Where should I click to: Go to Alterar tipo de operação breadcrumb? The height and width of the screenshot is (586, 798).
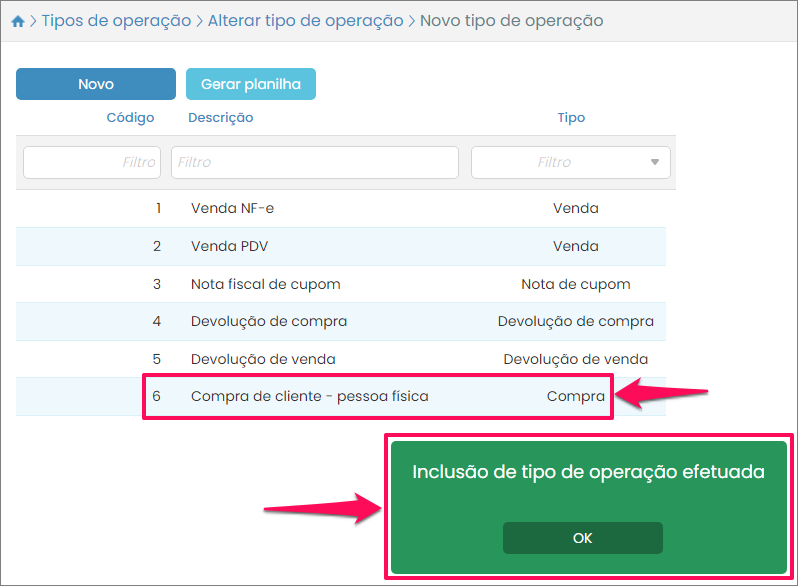[x=305, y=21]
